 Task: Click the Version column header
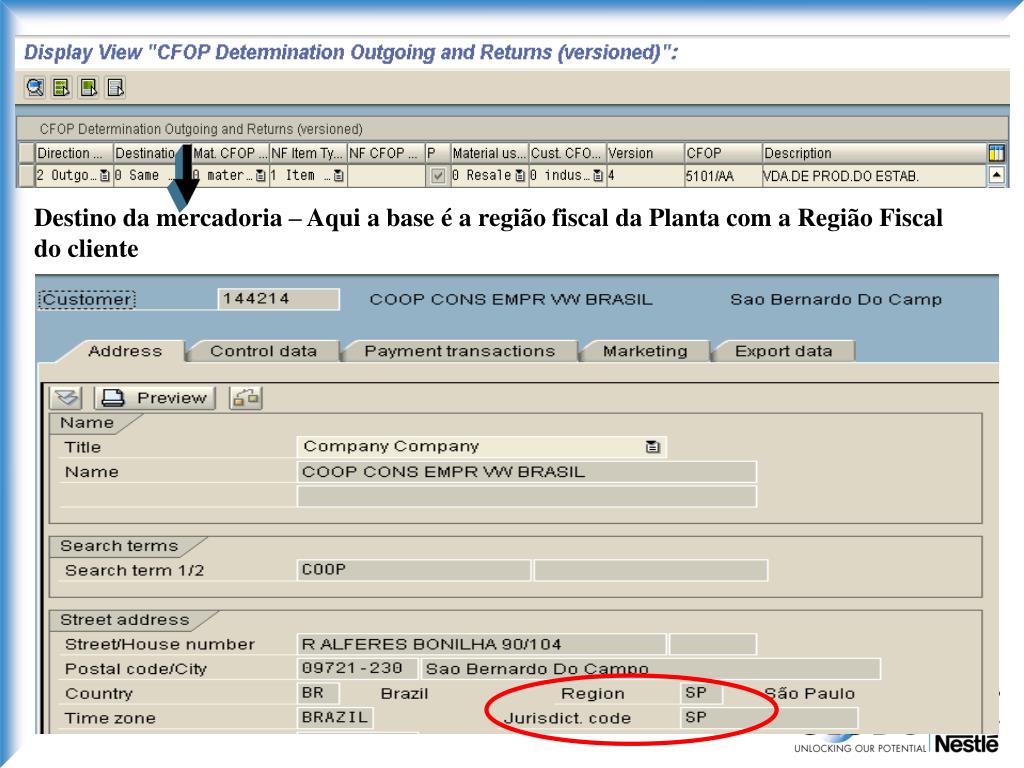[x=645, y=153]
